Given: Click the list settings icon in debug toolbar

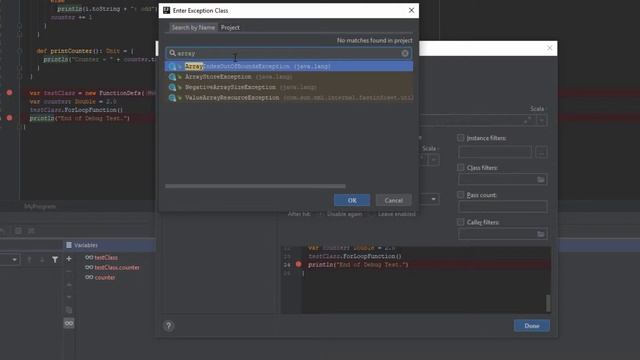Looking at the screenshot, I should click(x=31, y=231).
